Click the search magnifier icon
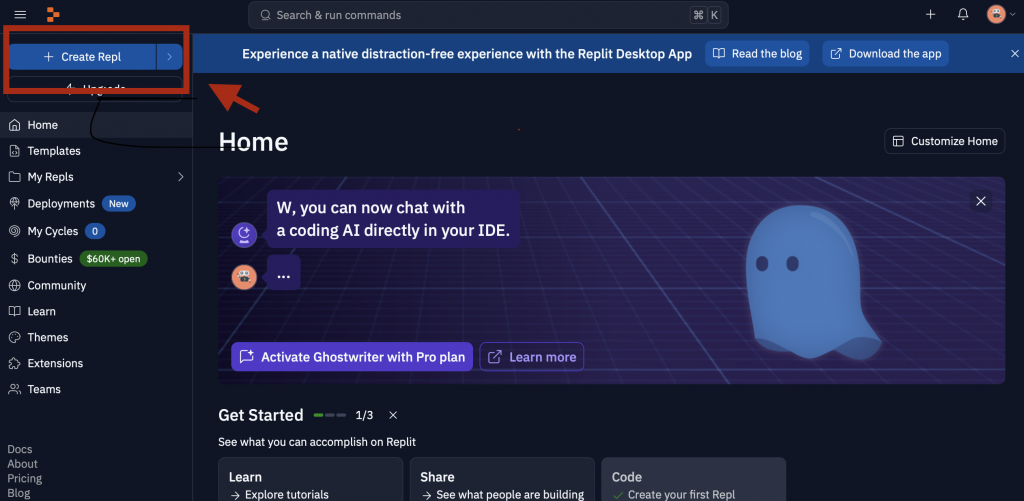The width and height of the screenshot is (1024, 501). [265, 14]
